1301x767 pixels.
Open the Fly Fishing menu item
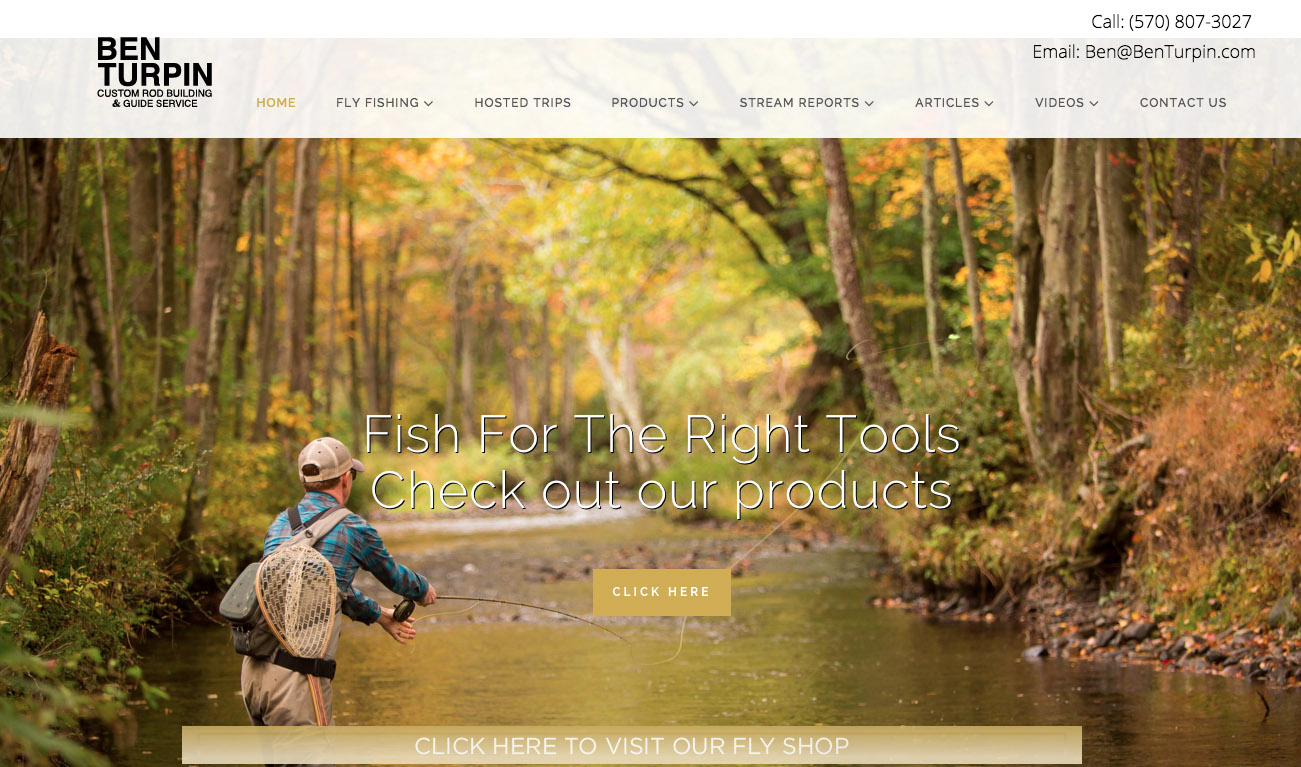click(x=377, y=103)
